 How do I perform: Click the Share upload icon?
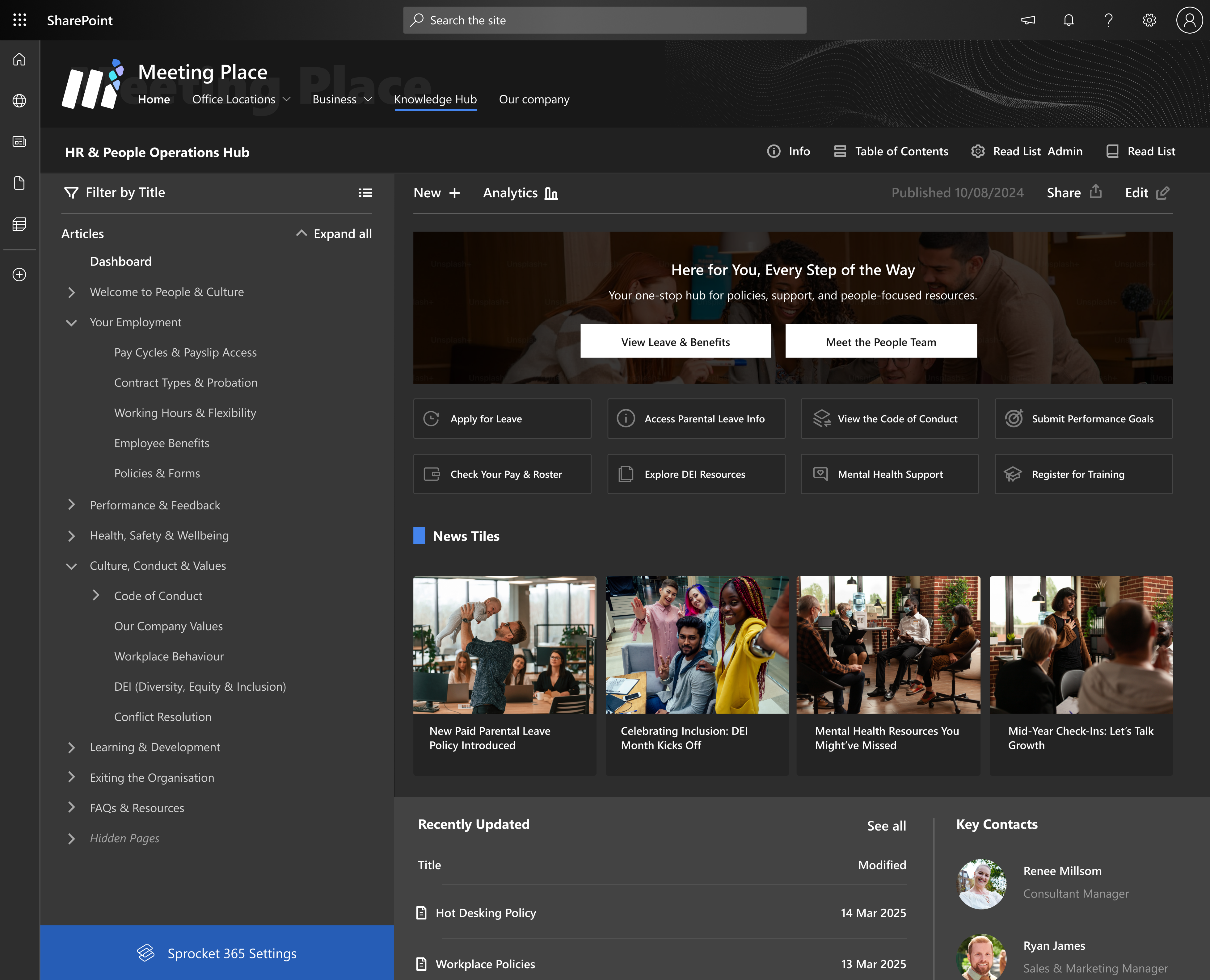(1096, 192)
